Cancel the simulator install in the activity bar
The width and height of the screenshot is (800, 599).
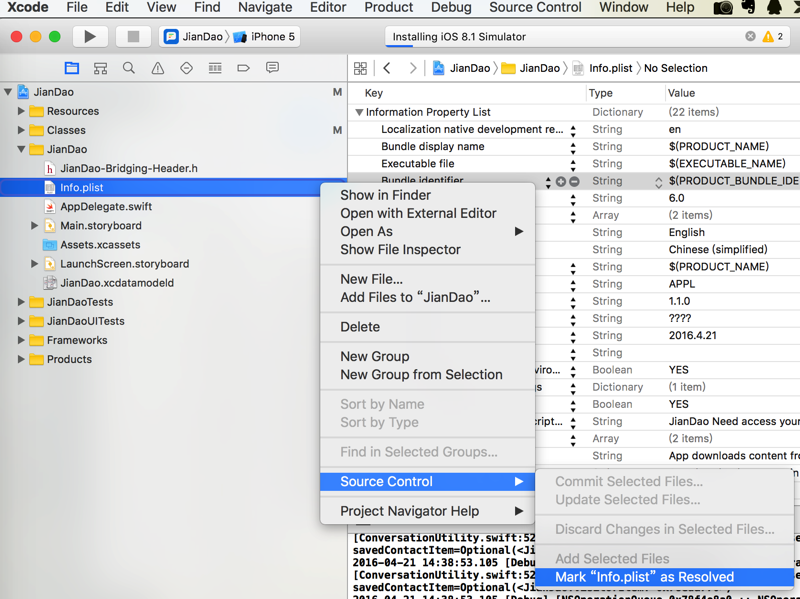click(x=751, y=36)
